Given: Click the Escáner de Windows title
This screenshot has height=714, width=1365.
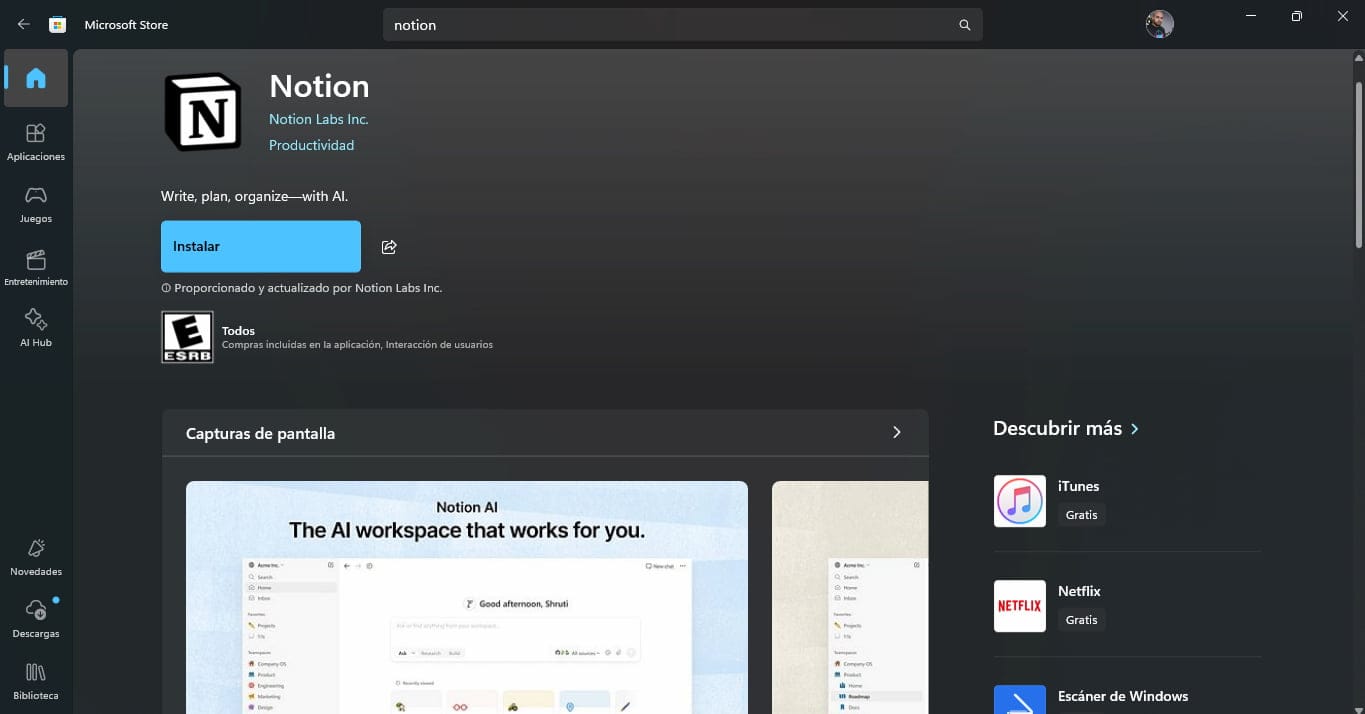Looking at the screenshot, I should click(1123, 696).
